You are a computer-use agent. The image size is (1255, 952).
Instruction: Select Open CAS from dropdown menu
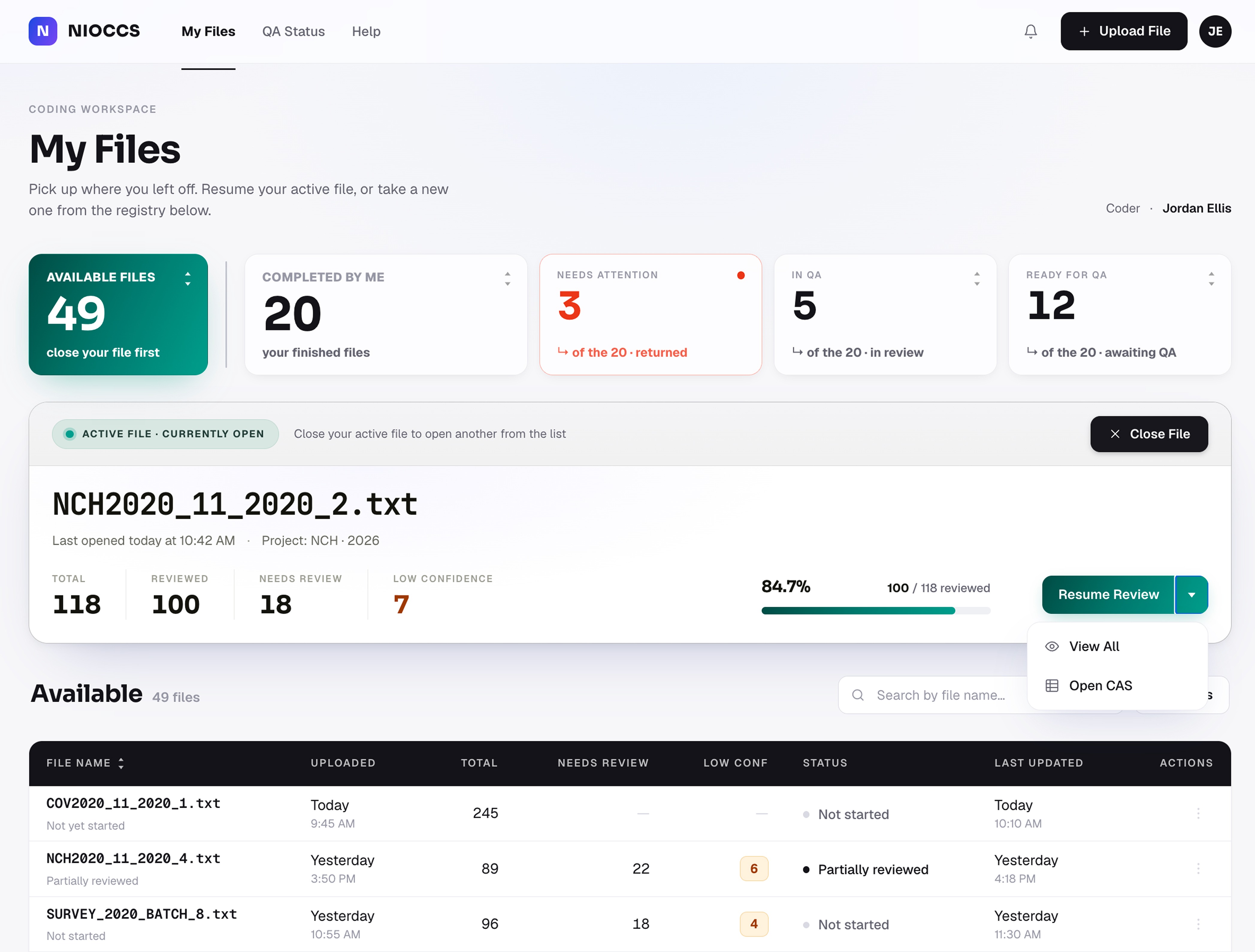click(1117, 686)
